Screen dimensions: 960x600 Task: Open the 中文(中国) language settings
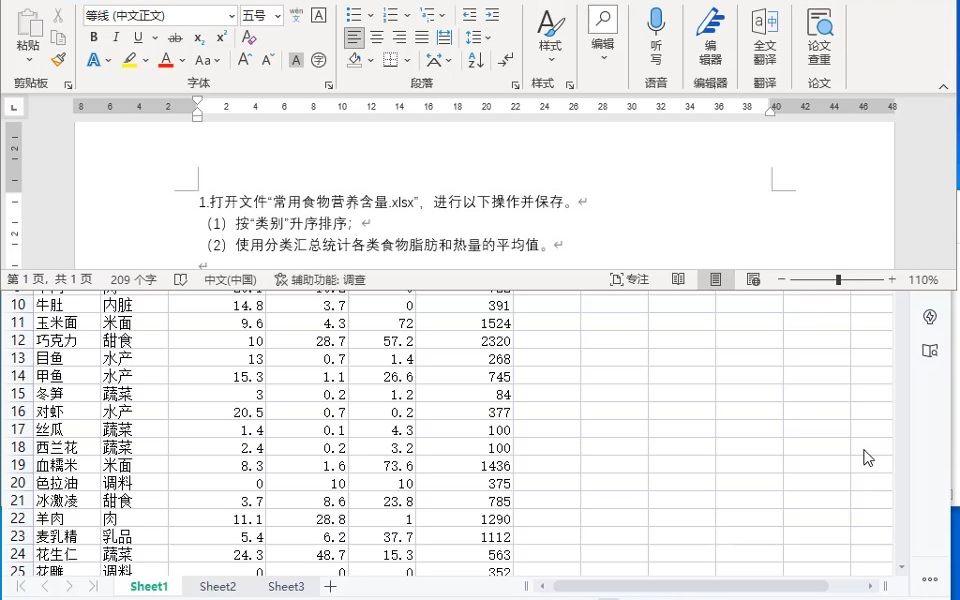(x=237, y=280)
